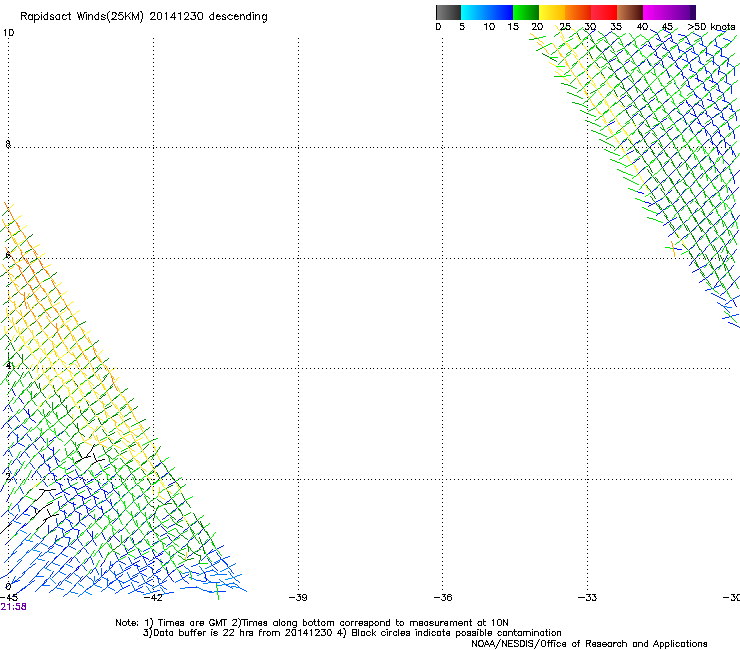This screenshot has width=740, height=650.
Task: Click the gray 0-5 knots color segment
Action: pyautogui.click(x=448, y=12)
